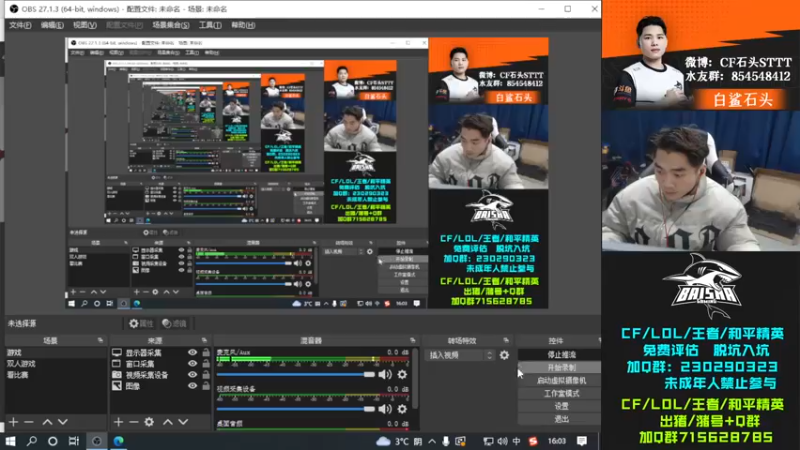Remove the selected scene with the minus icon under 场景
This screenshot has width=800, height=450.
point(29,422)
